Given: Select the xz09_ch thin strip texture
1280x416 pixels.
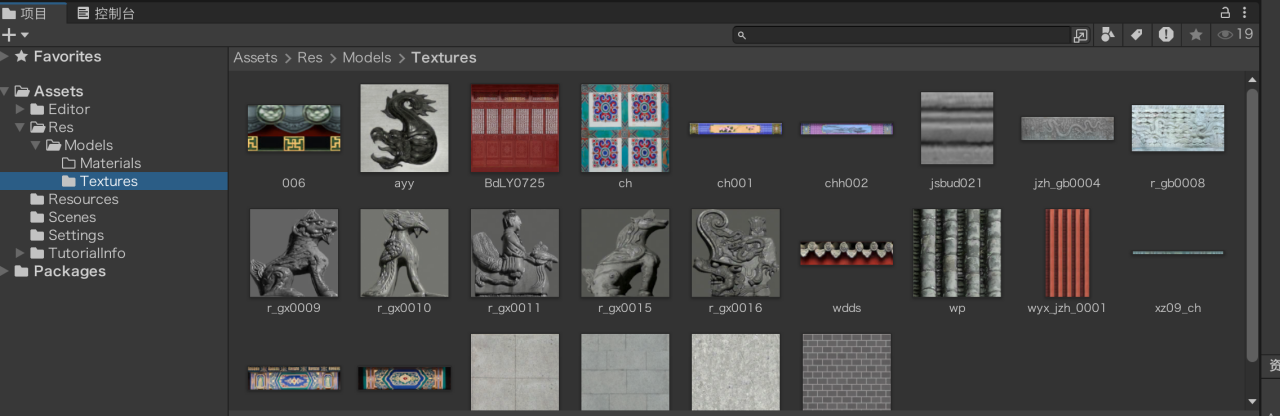Looking at the screenshot, I should pos(1178,253).
